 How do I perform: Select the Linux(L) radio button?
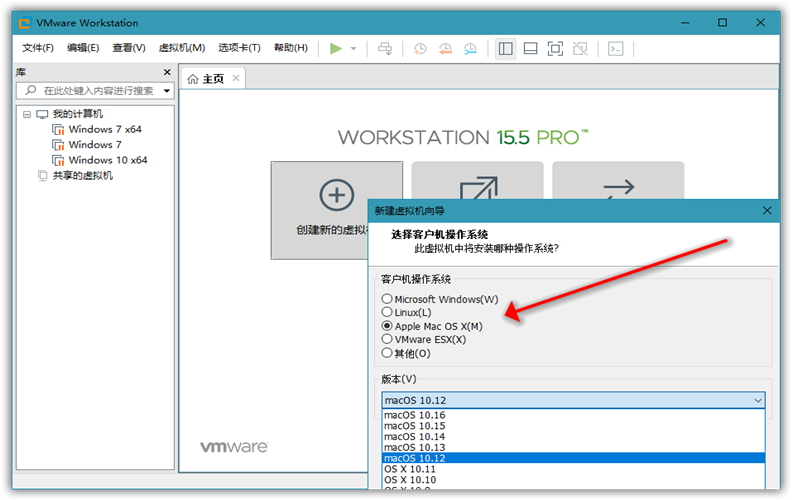387,312
